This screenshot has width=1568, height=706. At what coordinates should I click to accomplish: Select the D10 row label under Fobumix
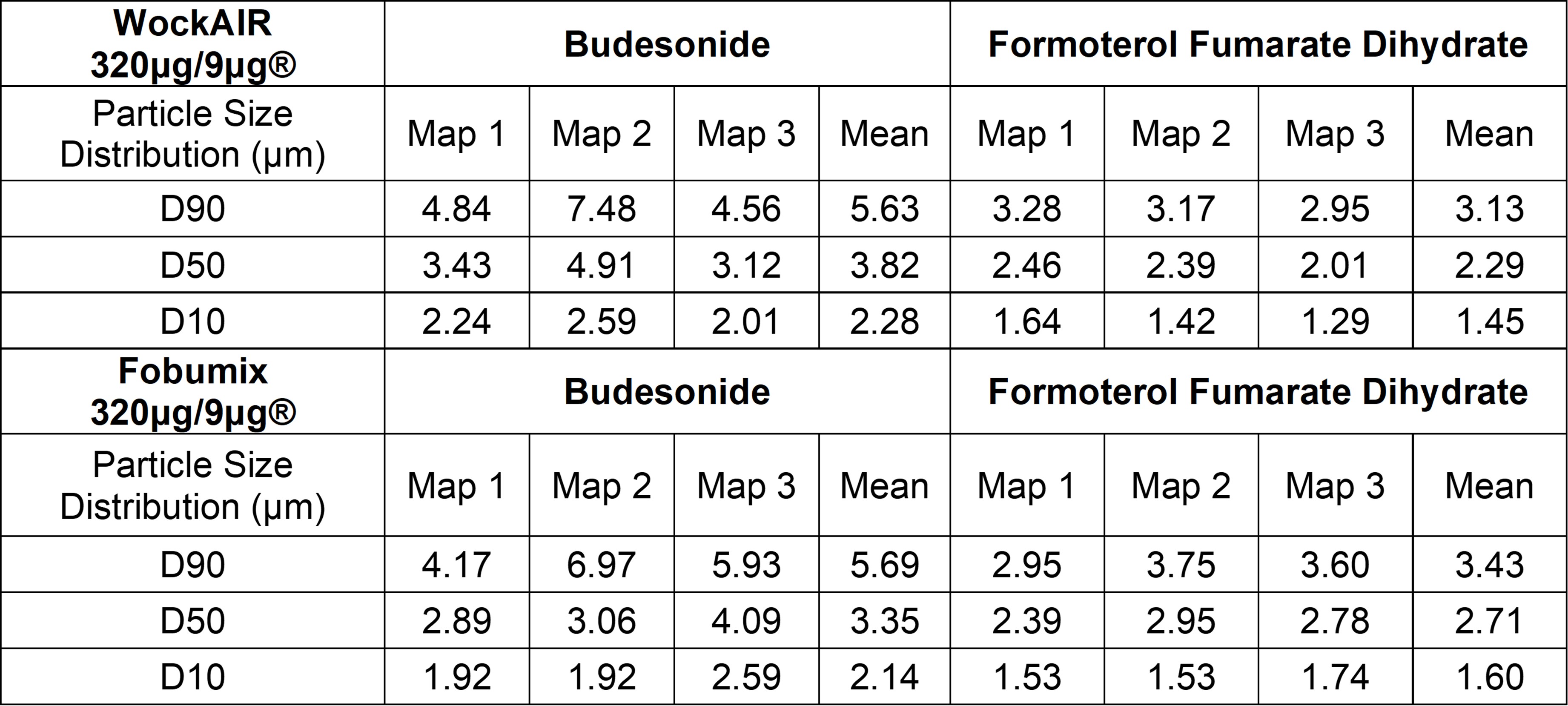point(192,677)
